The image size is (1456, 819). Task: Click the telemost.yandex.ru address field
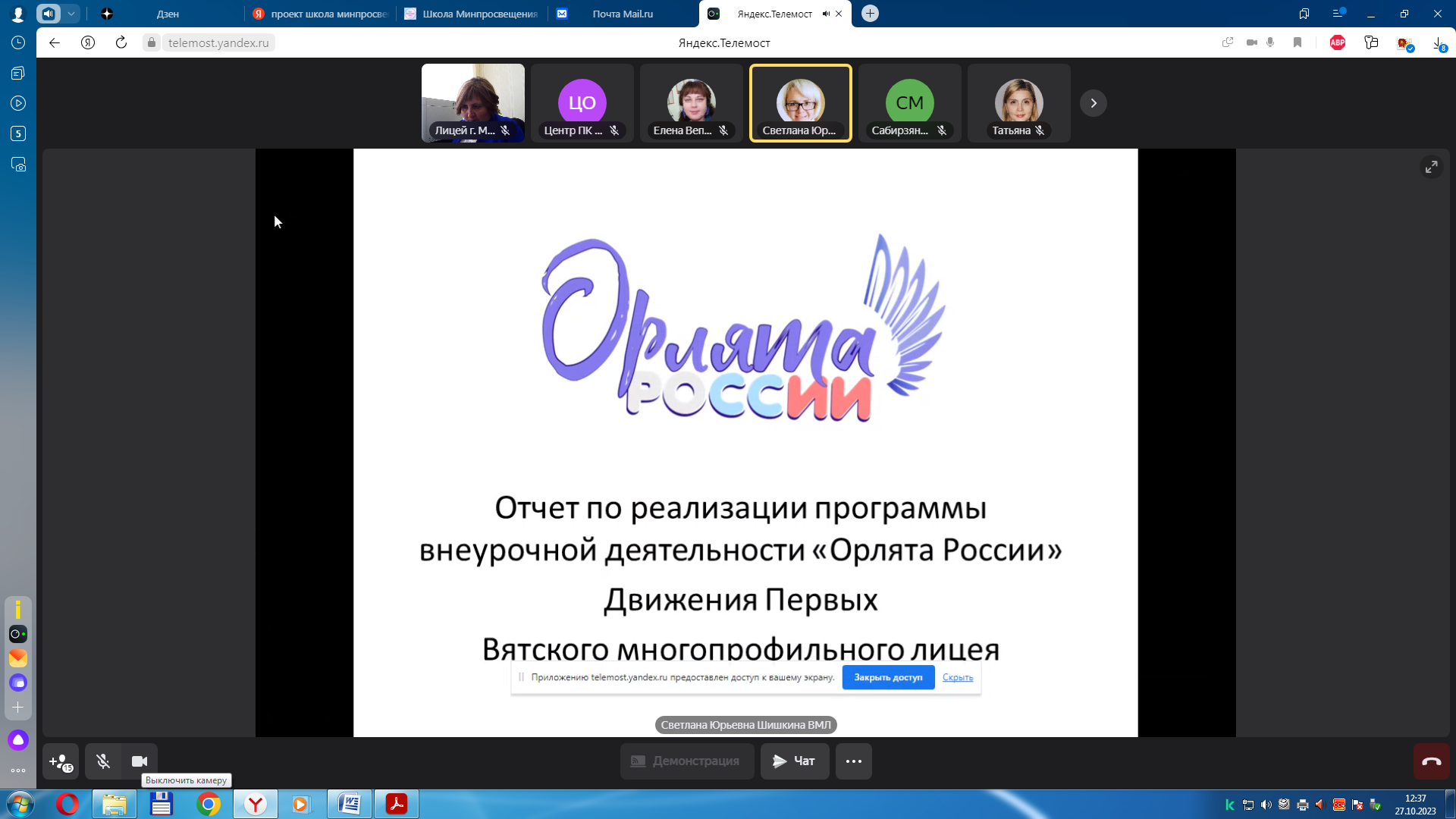(x=218, y=42)
